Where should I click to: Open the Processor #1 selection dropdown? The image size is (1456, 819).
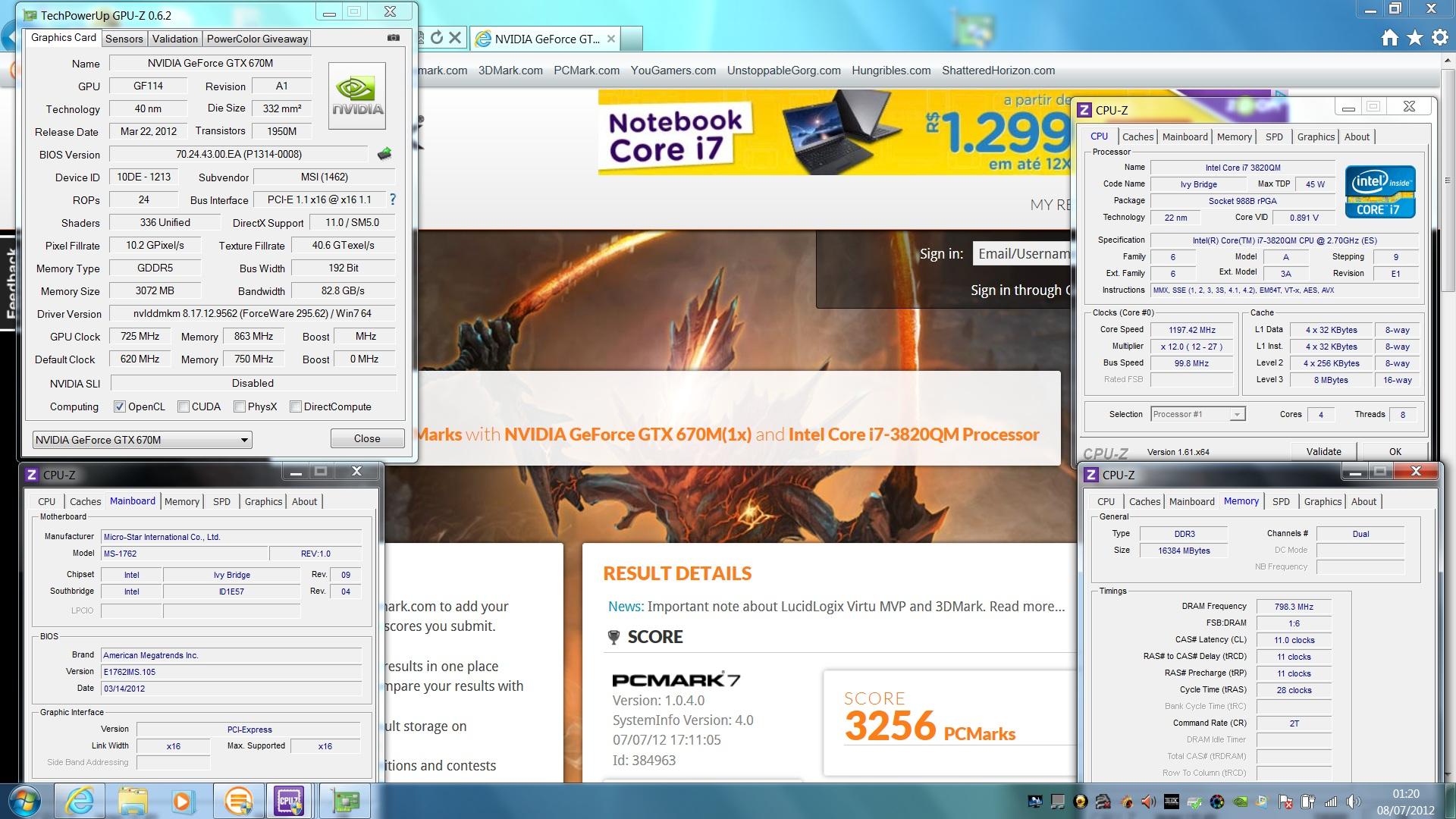(1197, 414)
